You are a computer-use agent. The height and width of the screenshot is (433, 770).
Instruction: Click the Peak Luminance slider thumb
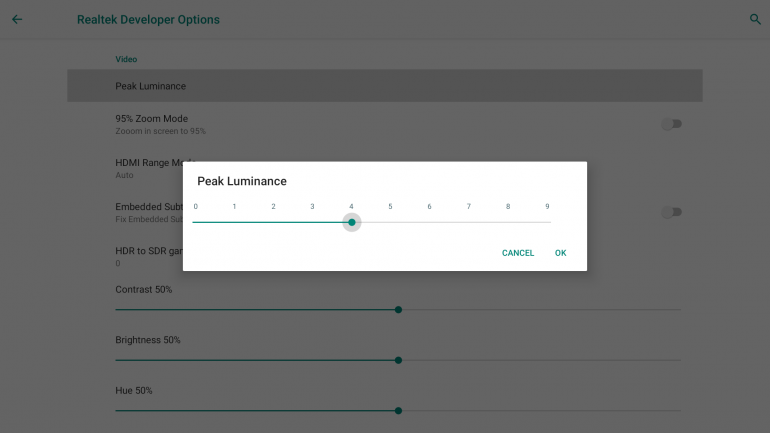(352, 222)
